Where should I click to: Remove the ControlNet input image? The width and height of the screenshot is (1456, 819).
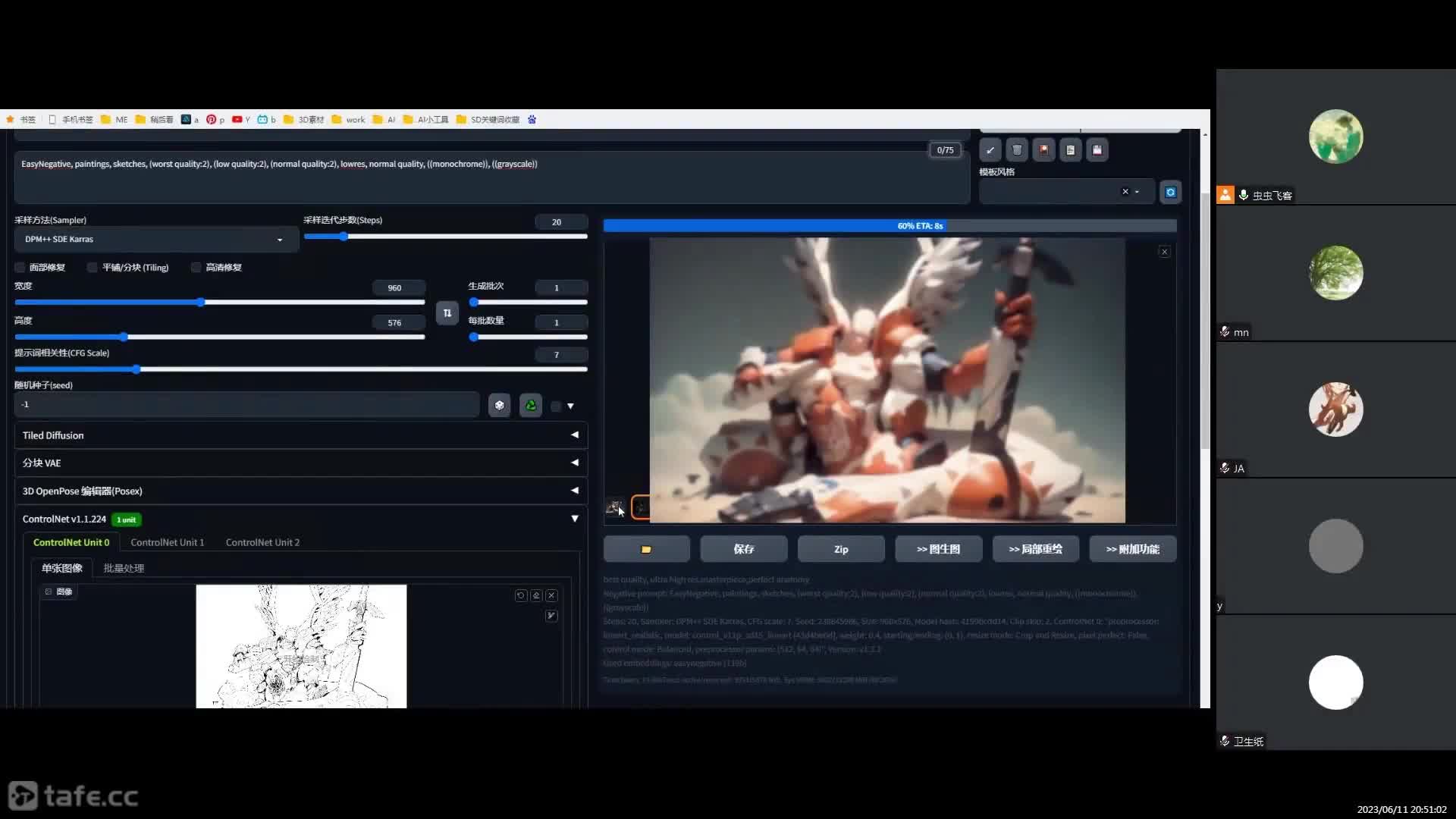(x=551, y=595)
